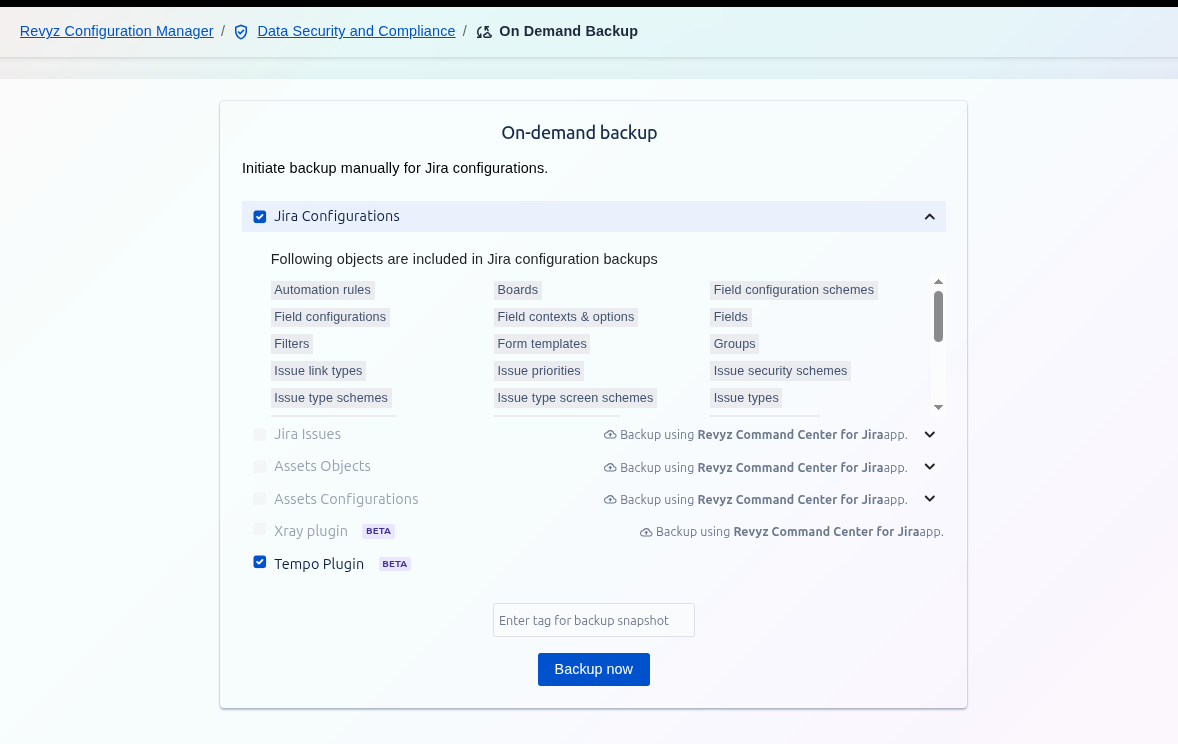Uncheck the Jira Configurations checkbox
1178x744 pixels.
(260, 217)
